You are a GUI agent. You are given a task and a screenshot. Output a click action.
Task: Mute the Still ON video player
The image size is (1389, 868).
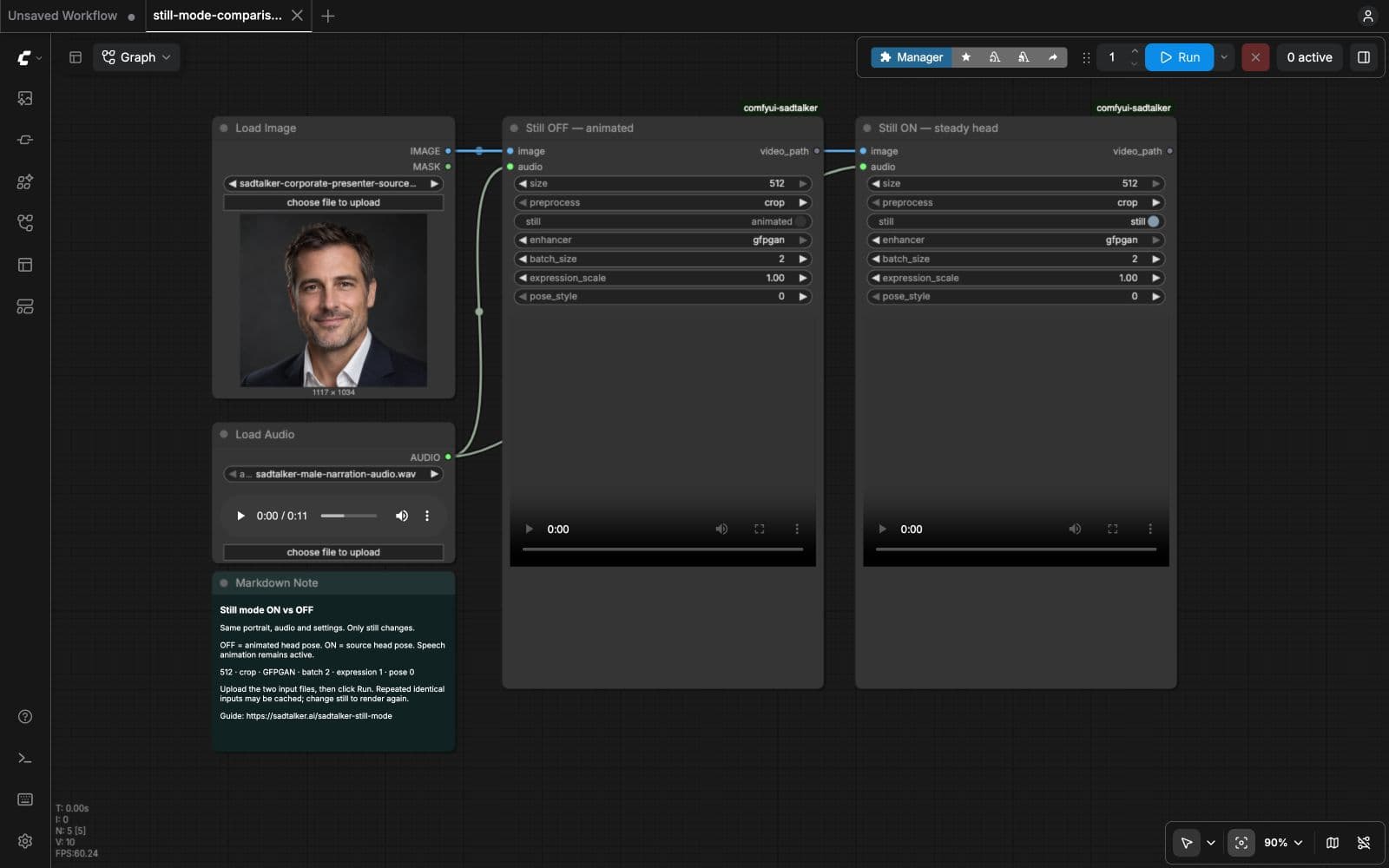click(1075, 529)
